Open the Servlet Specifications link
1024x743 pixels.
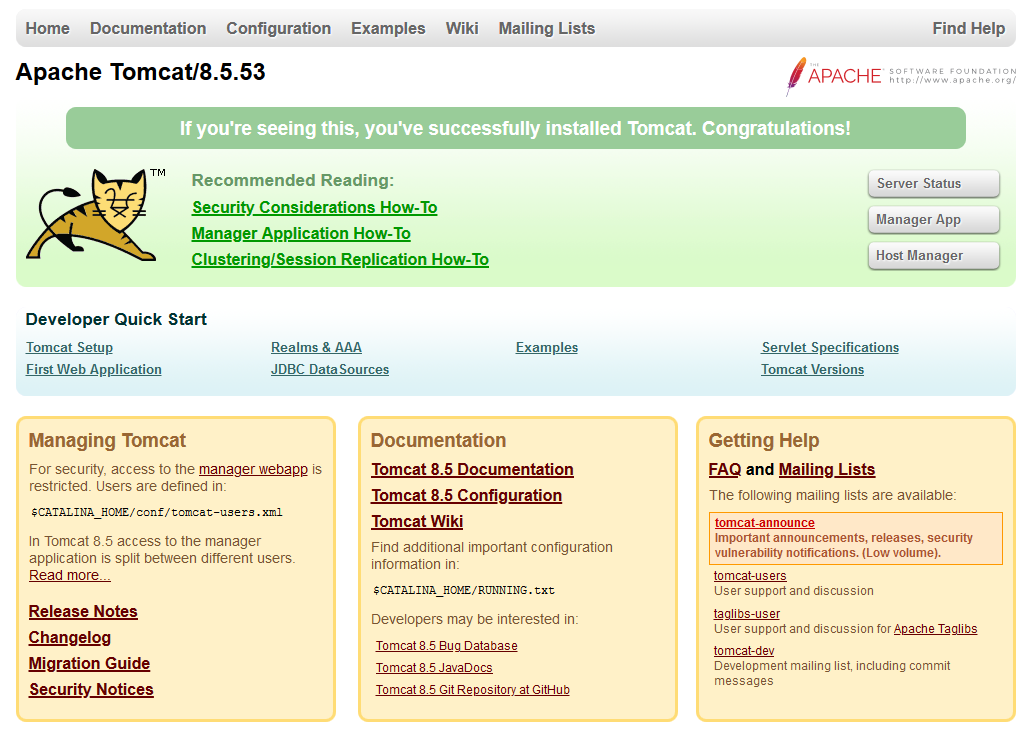[x=830, y=347]
